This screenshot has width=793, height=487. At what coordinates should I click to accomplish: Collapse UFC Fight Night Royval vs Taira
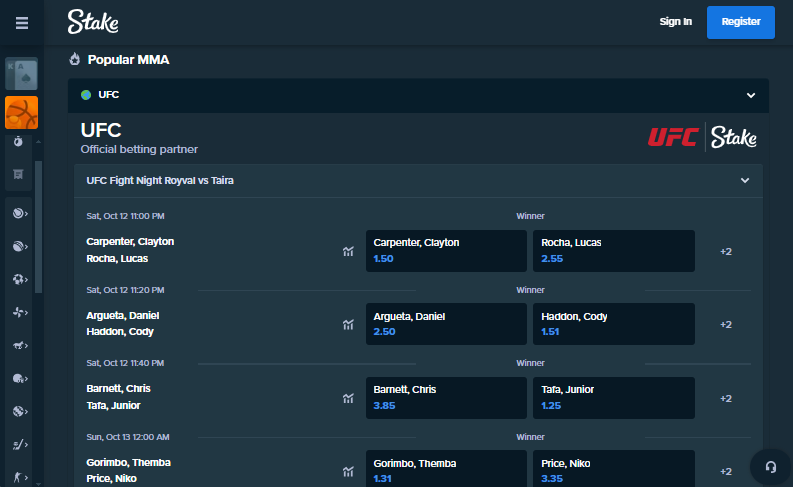click(x=745, y=181)
